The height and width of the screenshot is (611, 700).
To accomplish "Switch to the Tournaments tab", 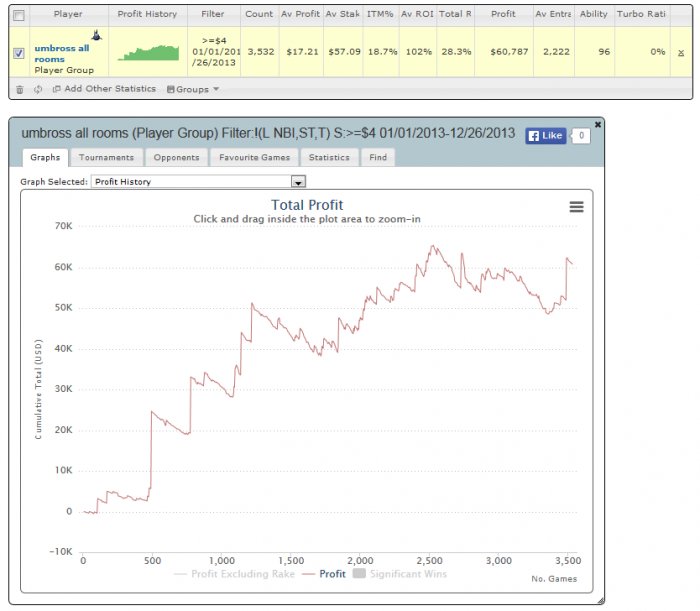I will pos(106,157).
